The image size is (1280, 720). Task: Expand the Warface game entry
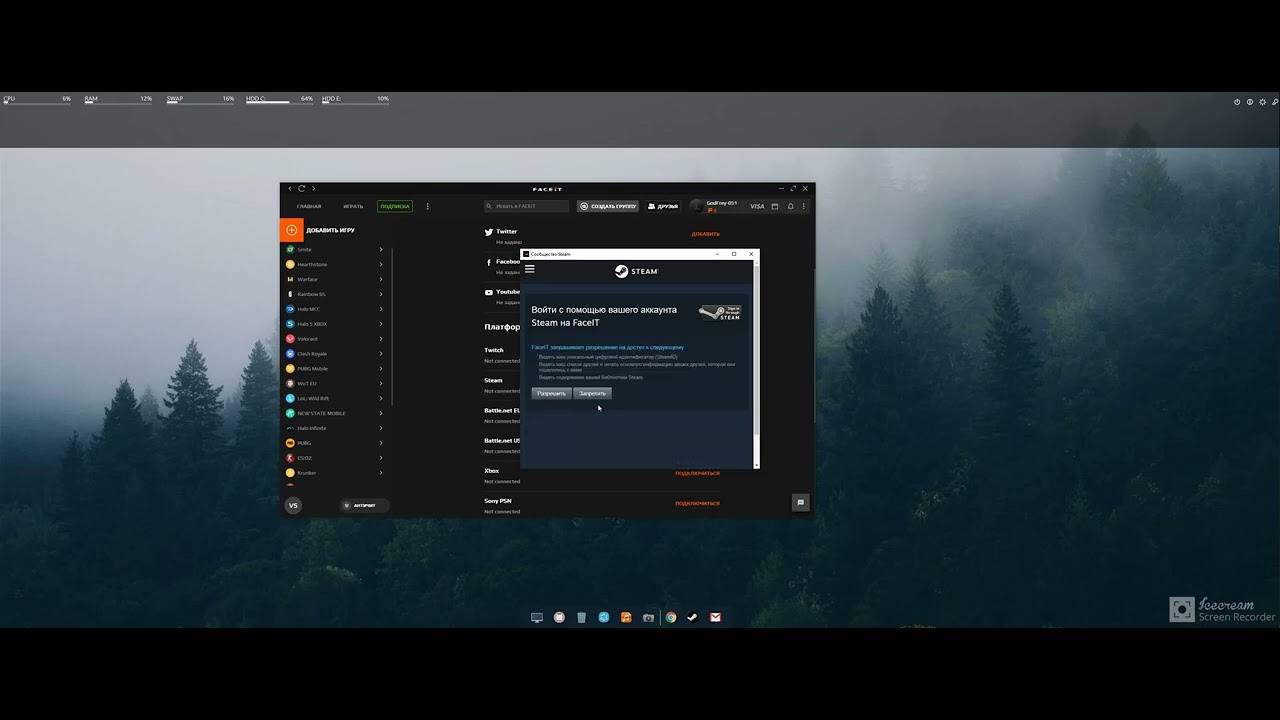pyautogui.click(x=381, y=279)
